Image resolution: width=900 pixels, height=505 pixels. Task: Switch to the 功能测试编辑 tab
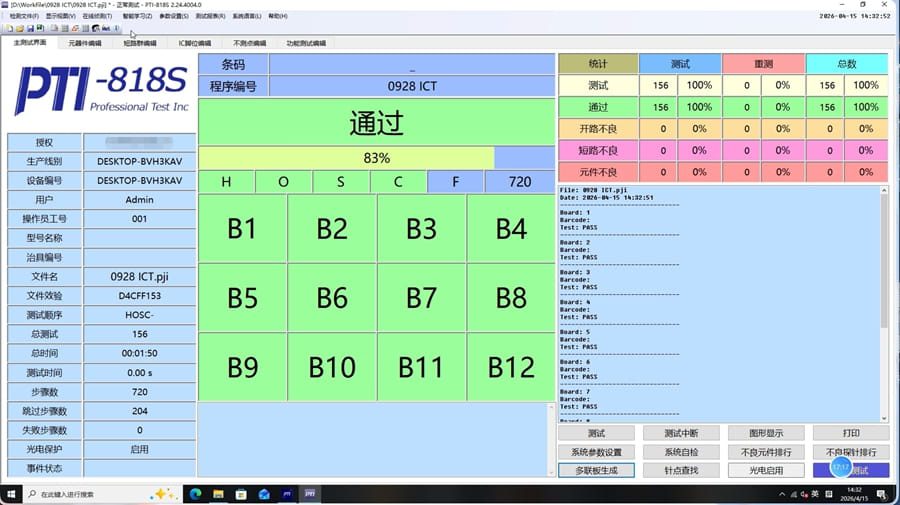tap(306, 43)
